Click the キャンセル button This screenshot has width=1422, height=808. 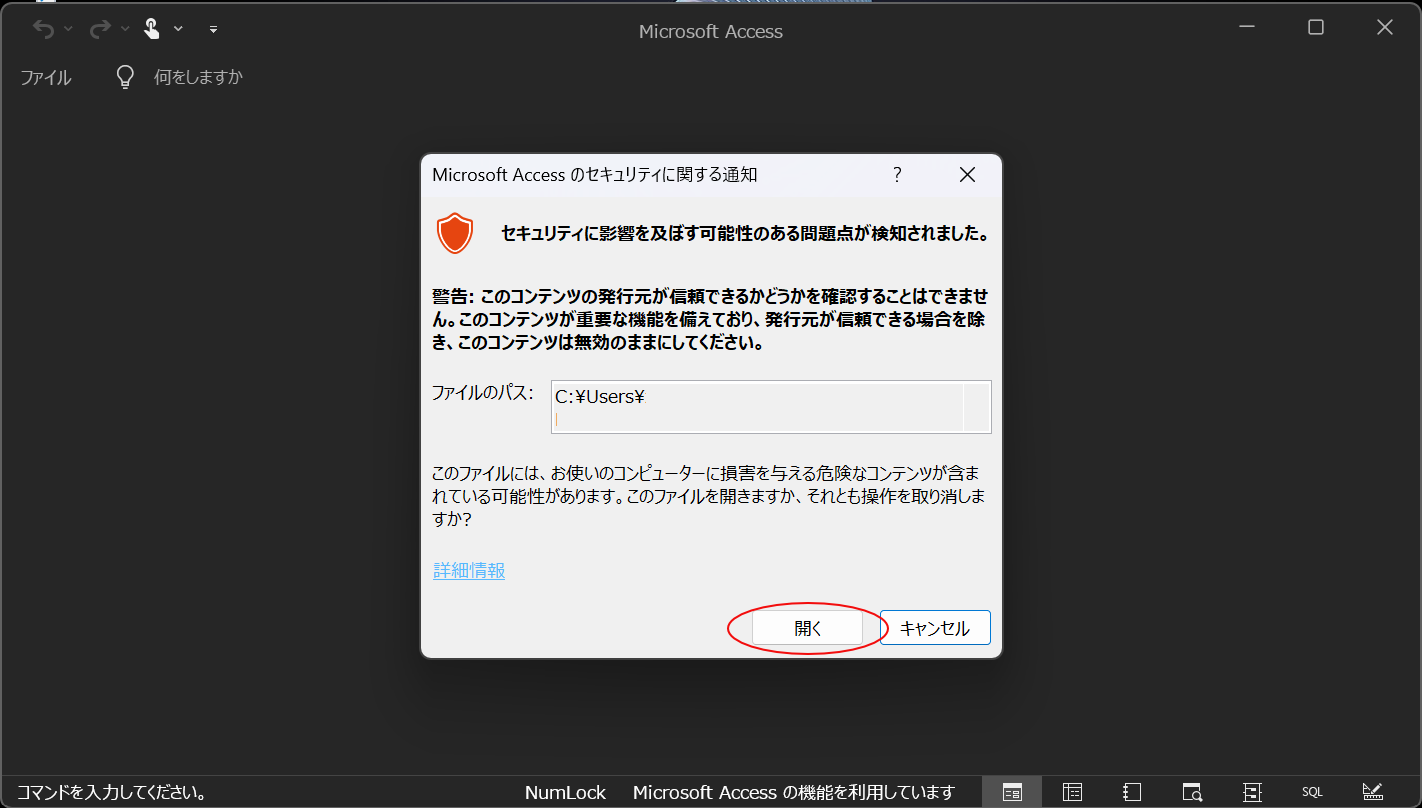click(x=935, y=628)
